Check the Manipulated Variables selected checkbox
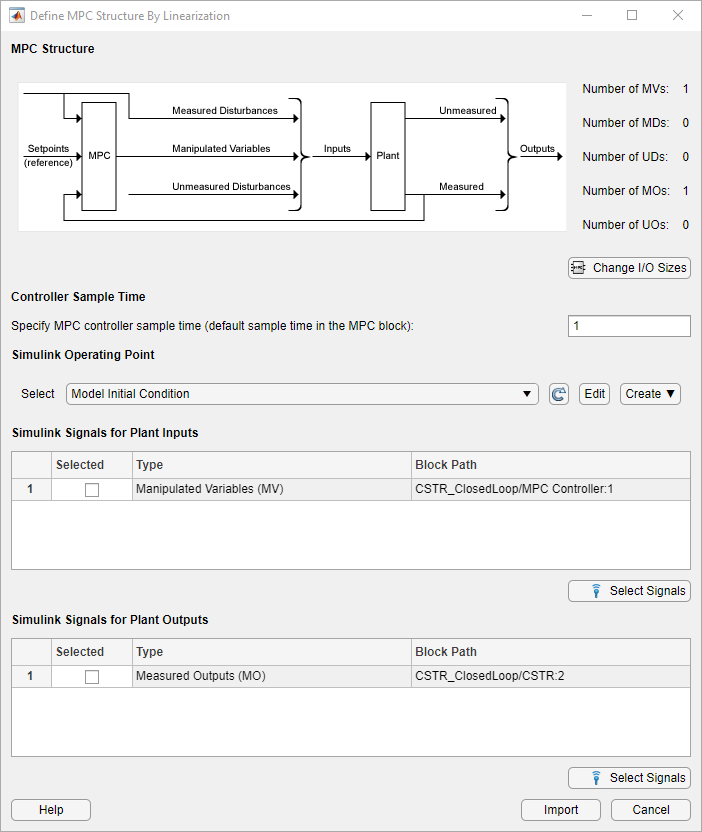The image size is (702, 832). 92,490
